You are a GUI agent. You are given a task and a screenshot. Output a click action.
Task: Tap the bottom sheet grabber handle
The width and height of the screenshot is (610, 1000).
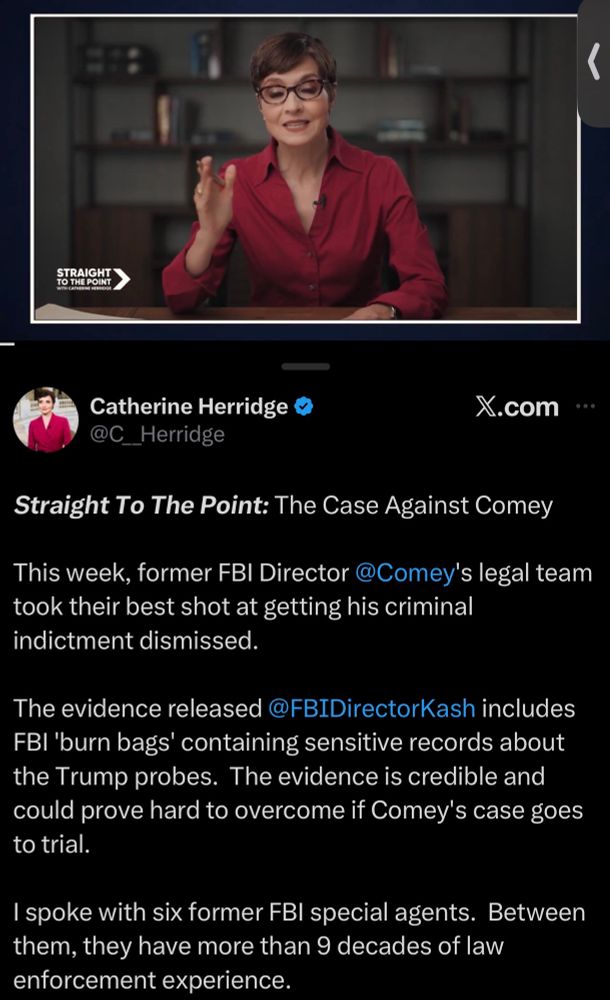tap(306, 367)
